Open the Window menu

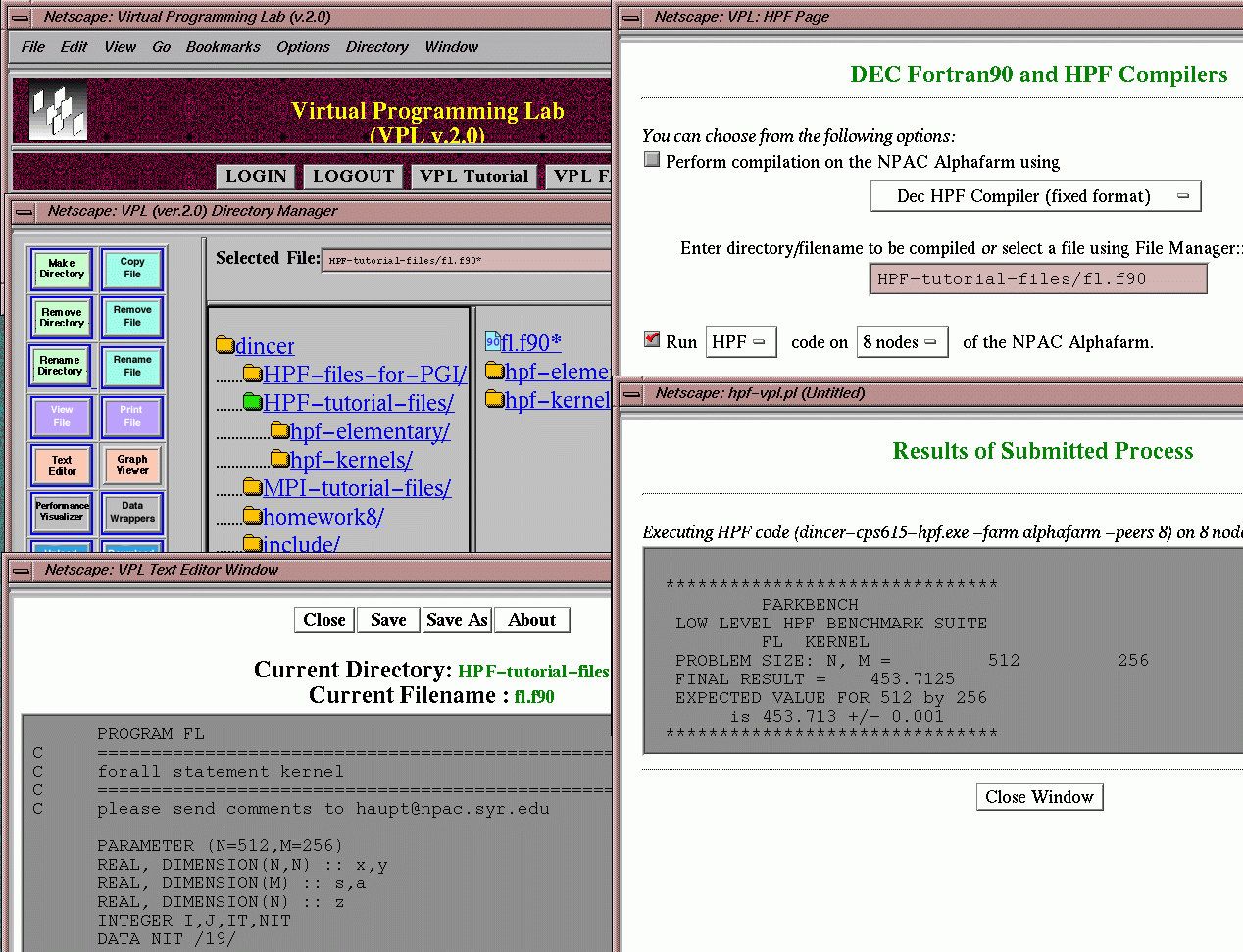tap(452, 47)
